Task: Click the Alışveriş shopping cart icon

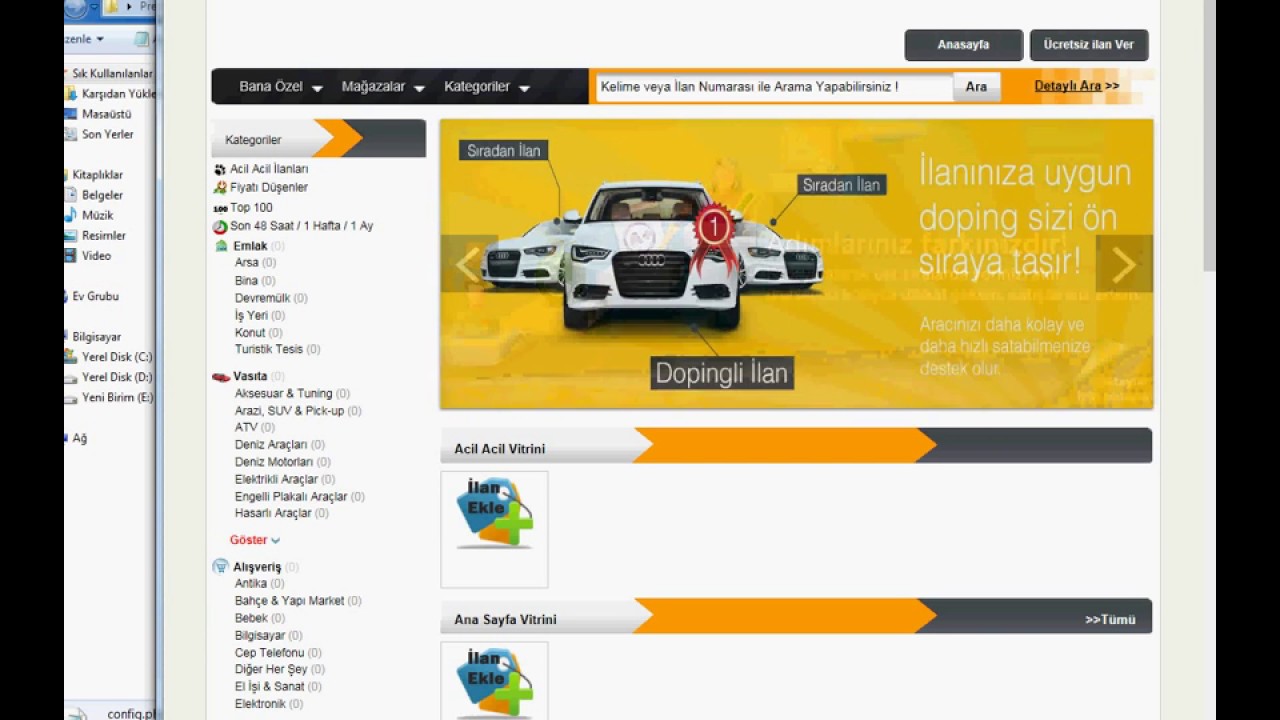Action: (221, 567)
